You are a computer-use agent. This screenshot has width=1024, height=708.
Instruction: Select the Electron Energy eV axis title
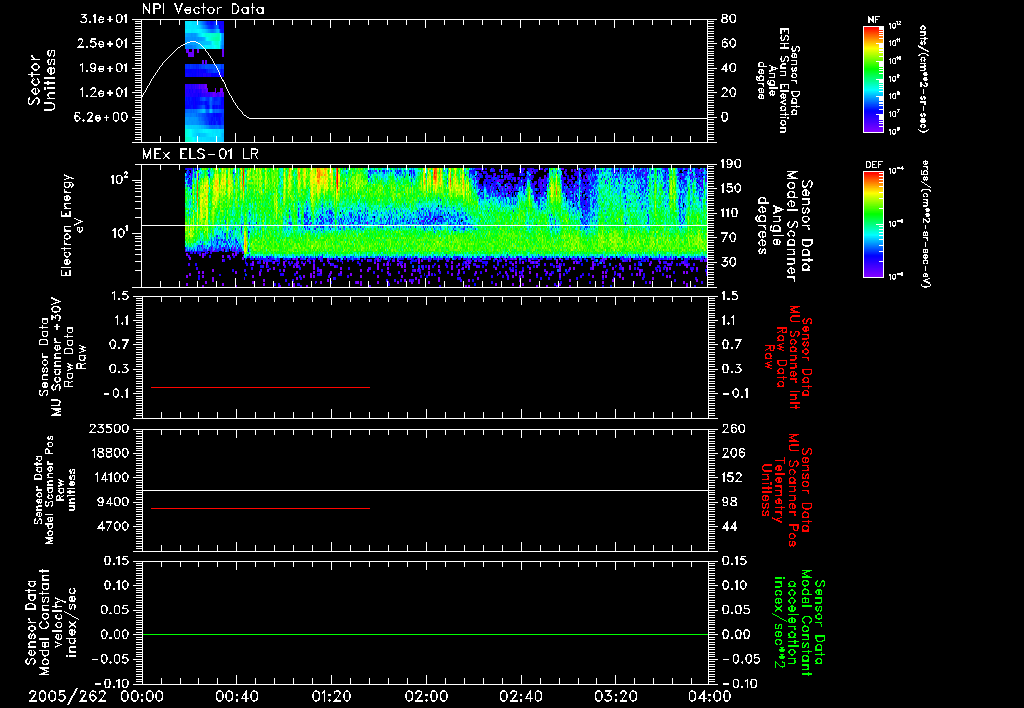[x=74, y=225]
